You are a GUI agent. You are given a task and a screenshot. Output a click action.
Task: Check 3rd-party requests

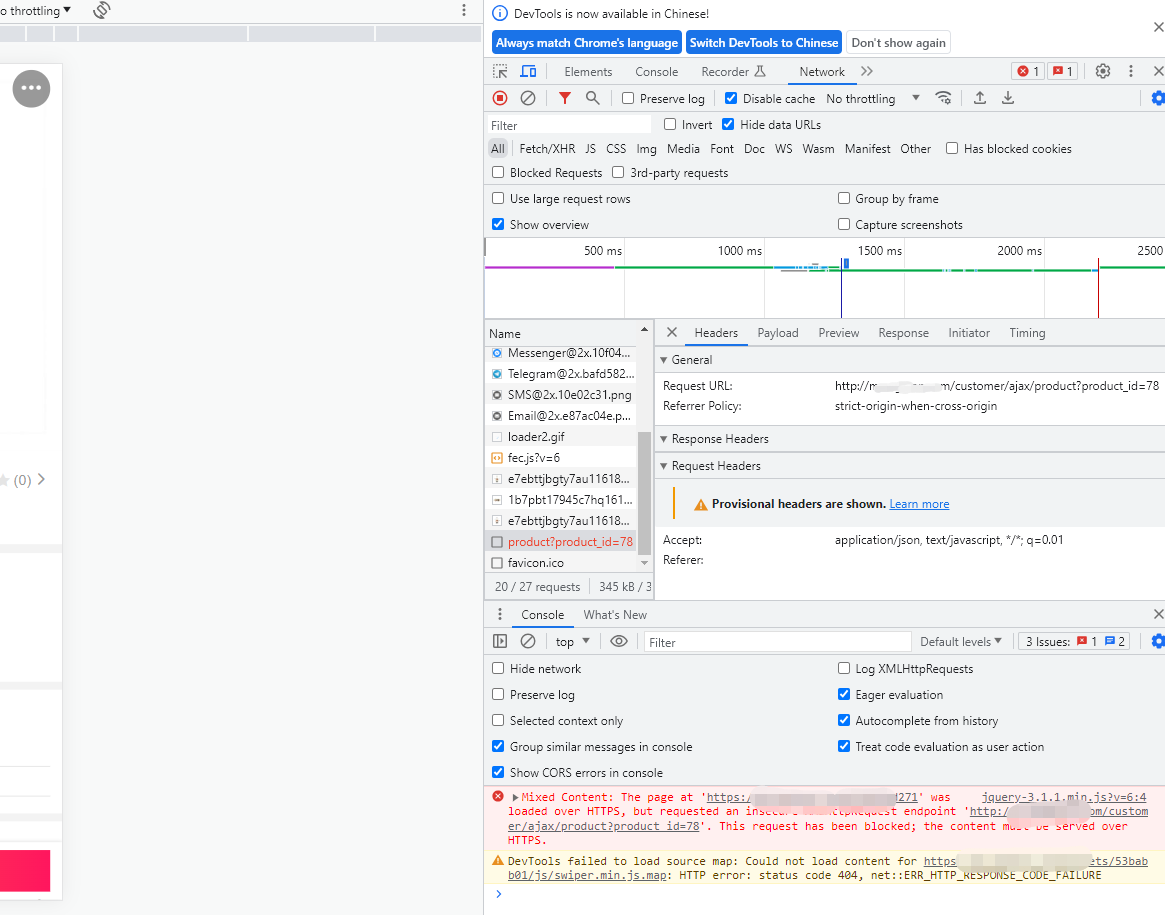click(618, 172)
